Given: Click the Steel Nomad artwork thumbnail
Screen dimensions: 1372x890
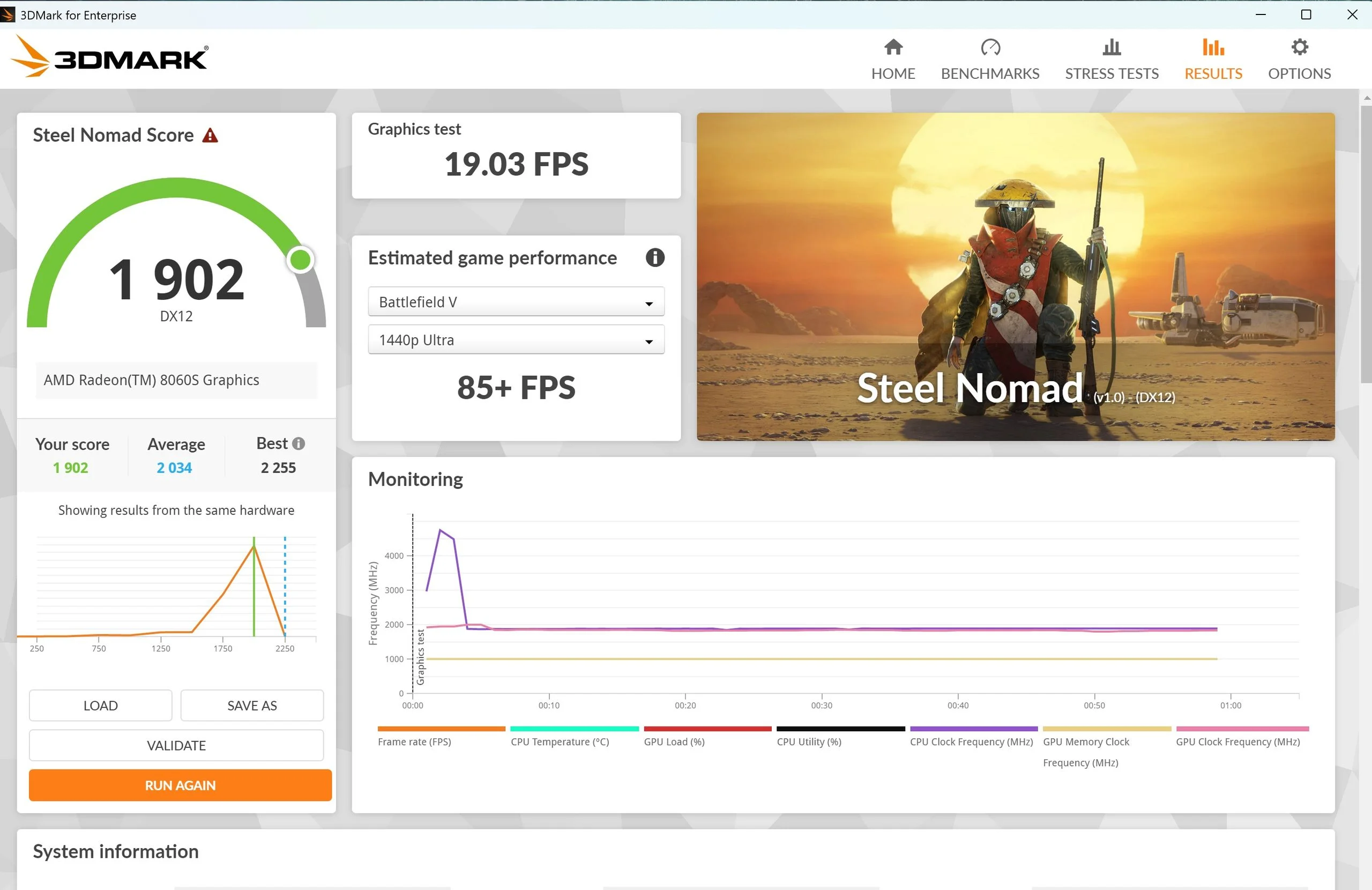Looking at the screenshot, I should pos(1015,277).
